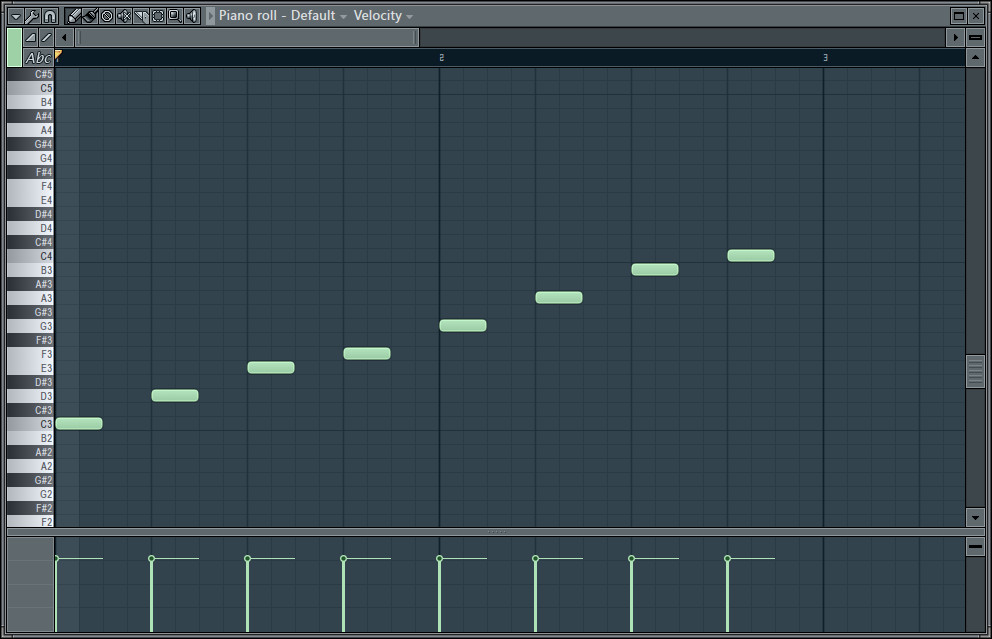Click the horizontal scroll right arrow

(955, 37)
